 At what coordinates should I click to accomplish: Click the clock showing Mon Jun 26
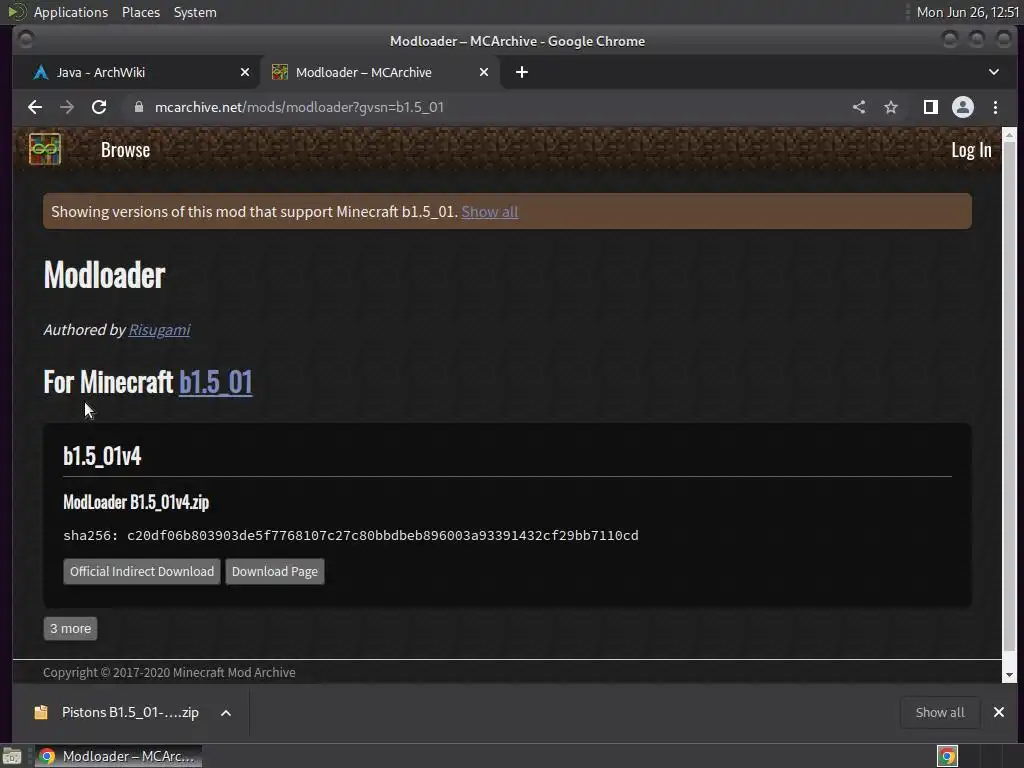968,12
